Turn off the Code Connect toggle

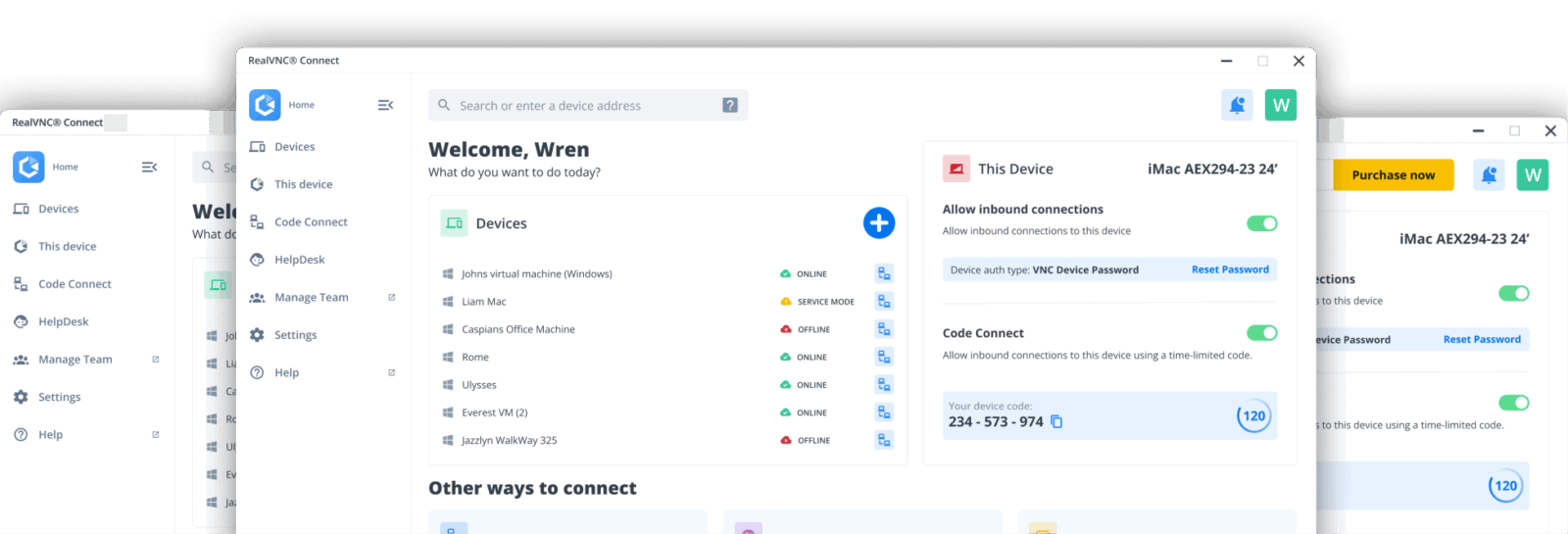point(1261,333)
